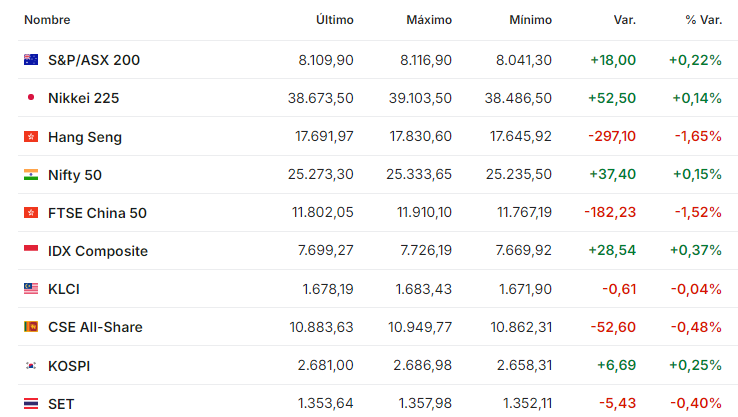Open the Nikkei 225 index page
The image size is (738, 417).
[83, 98]
